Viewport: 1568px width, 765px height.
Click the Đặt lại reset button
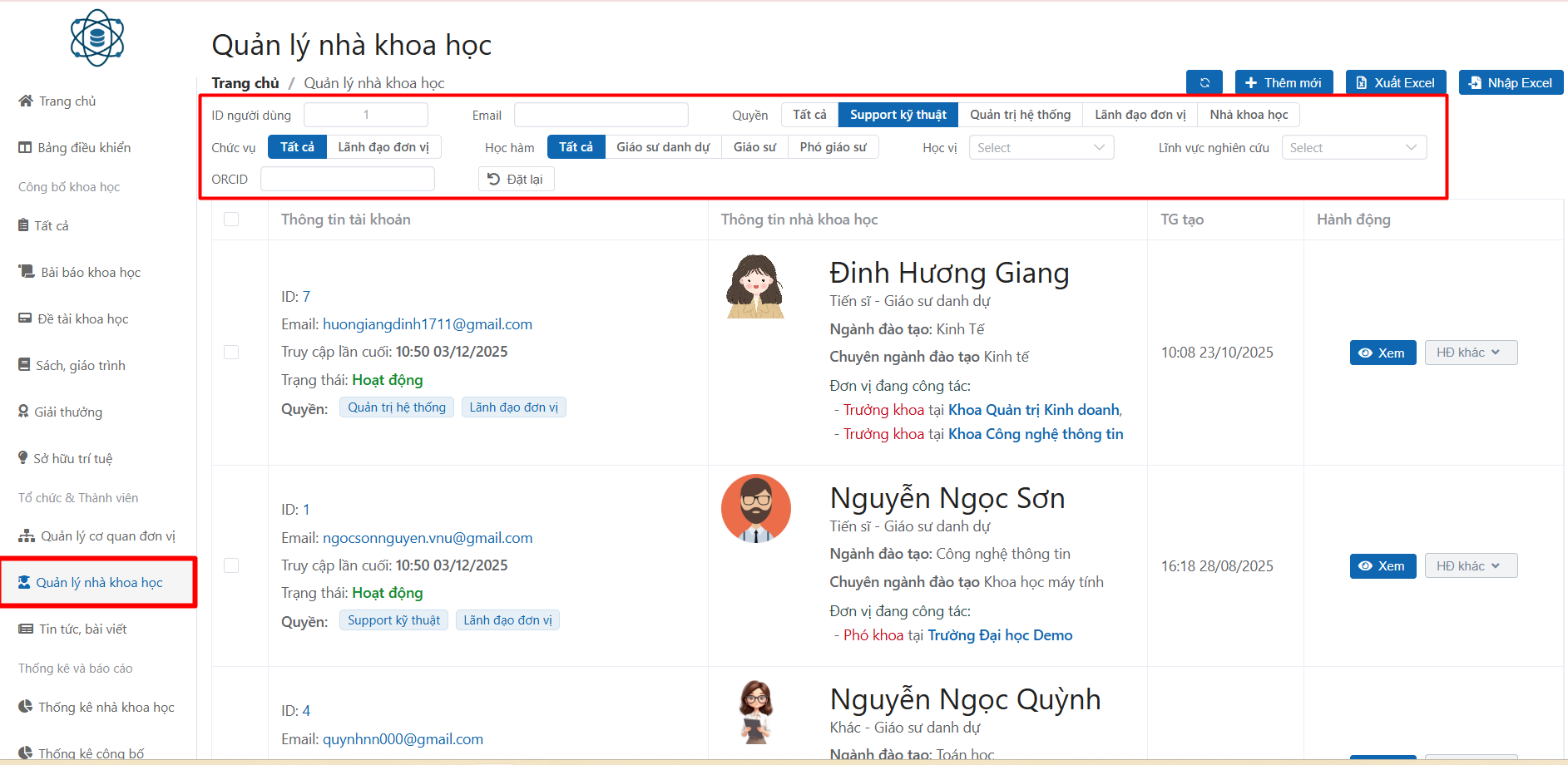tap(516, 180)
